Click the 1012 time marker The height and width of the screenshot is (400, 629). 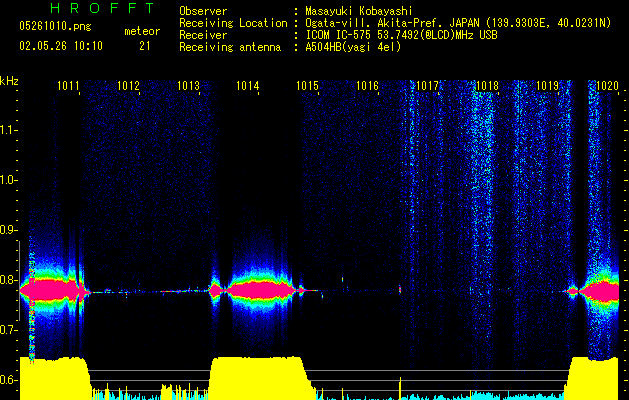(128, 85)
